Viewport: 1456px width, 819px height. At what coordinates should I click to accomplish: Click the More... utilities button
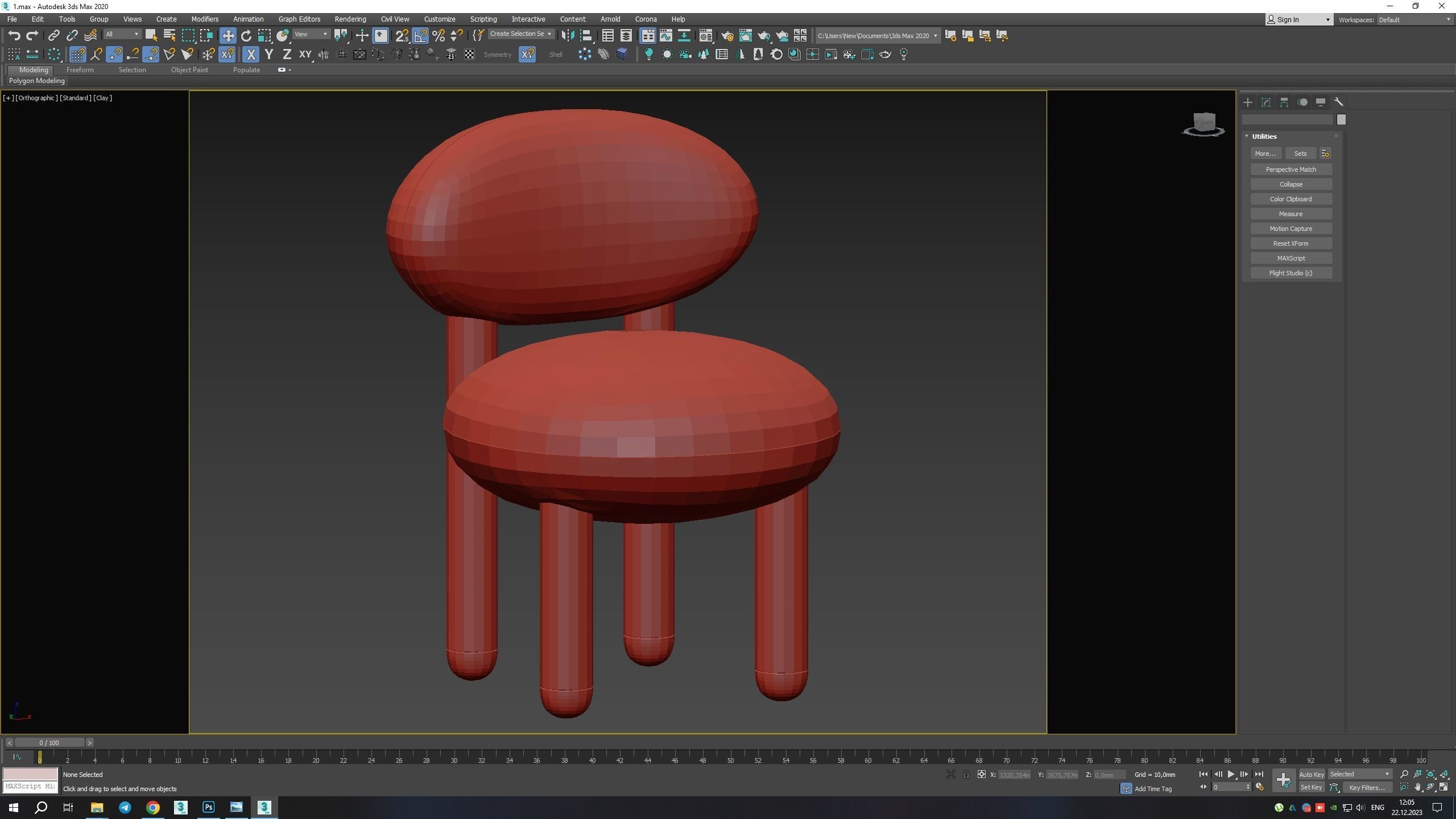pos(1265,154)
